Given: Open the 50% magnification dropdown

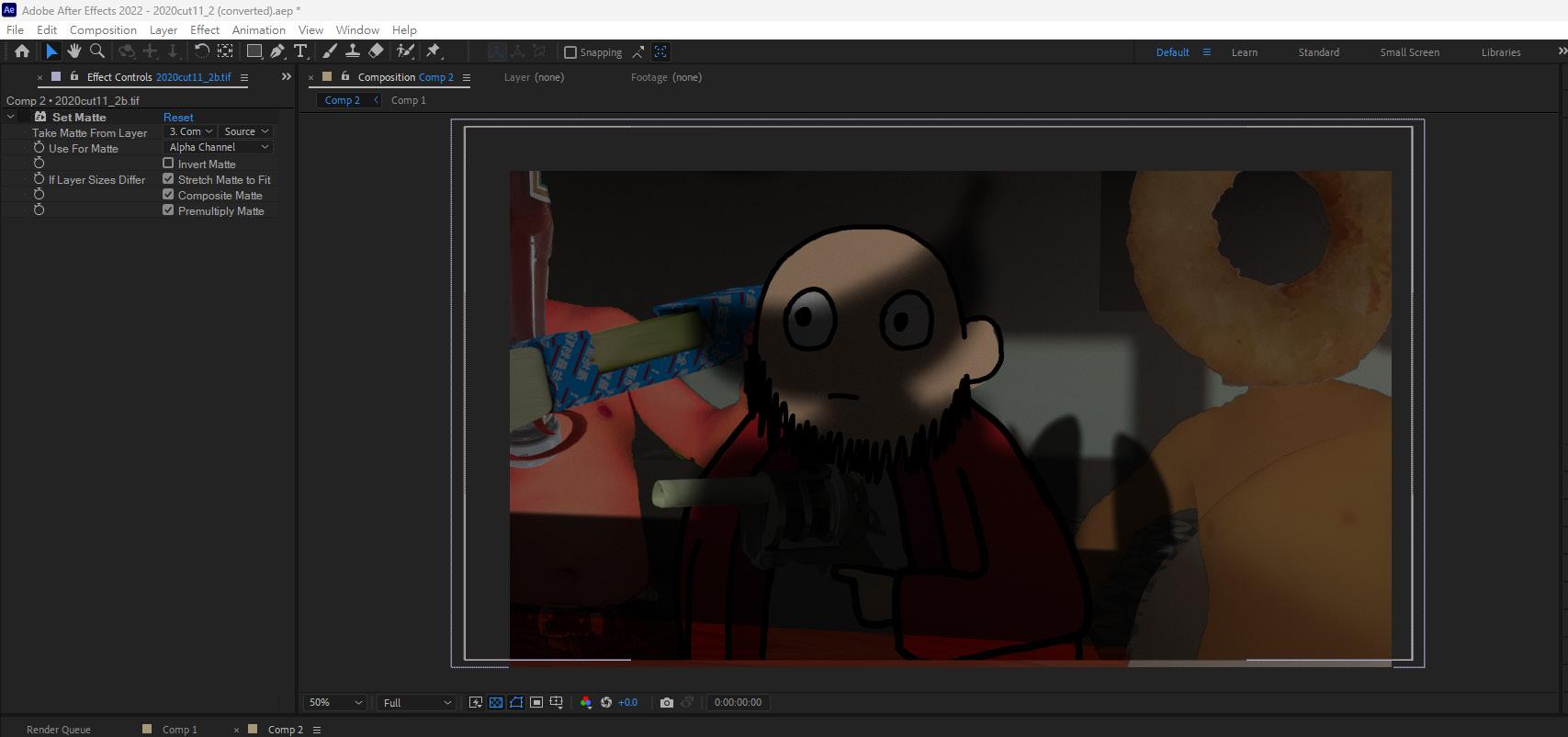Looking at the screenshot, I should pos(335,702).
